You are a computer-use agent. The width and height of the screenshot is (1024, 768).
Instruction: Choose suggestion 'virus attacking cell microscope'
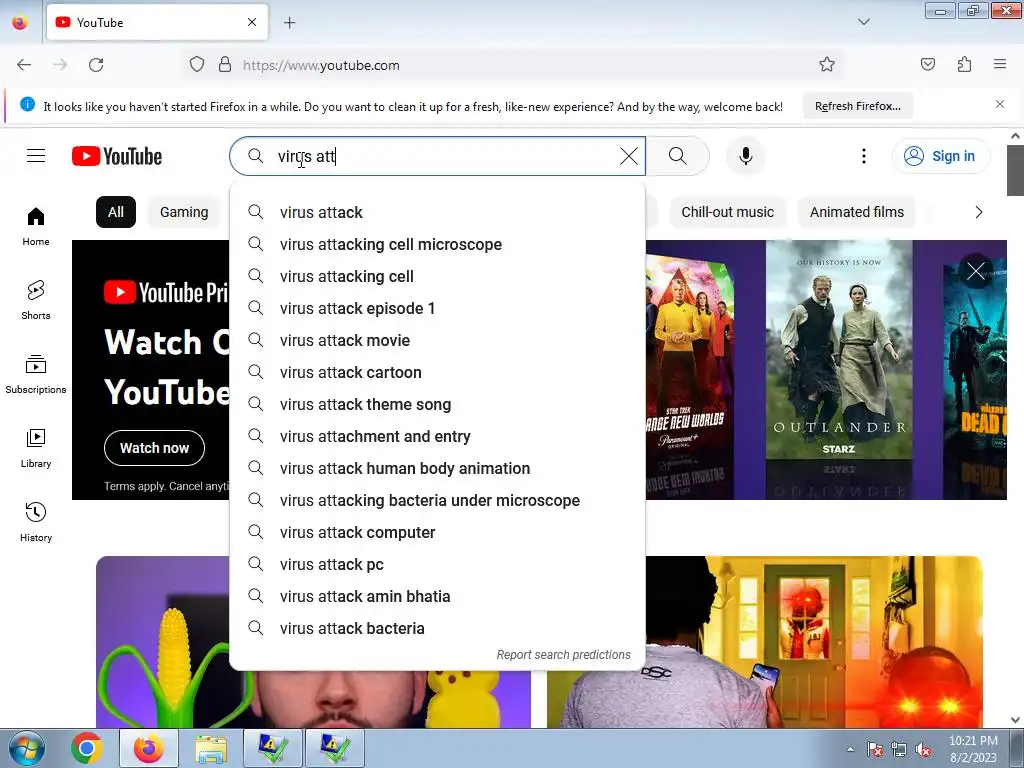tap(438, 244)
